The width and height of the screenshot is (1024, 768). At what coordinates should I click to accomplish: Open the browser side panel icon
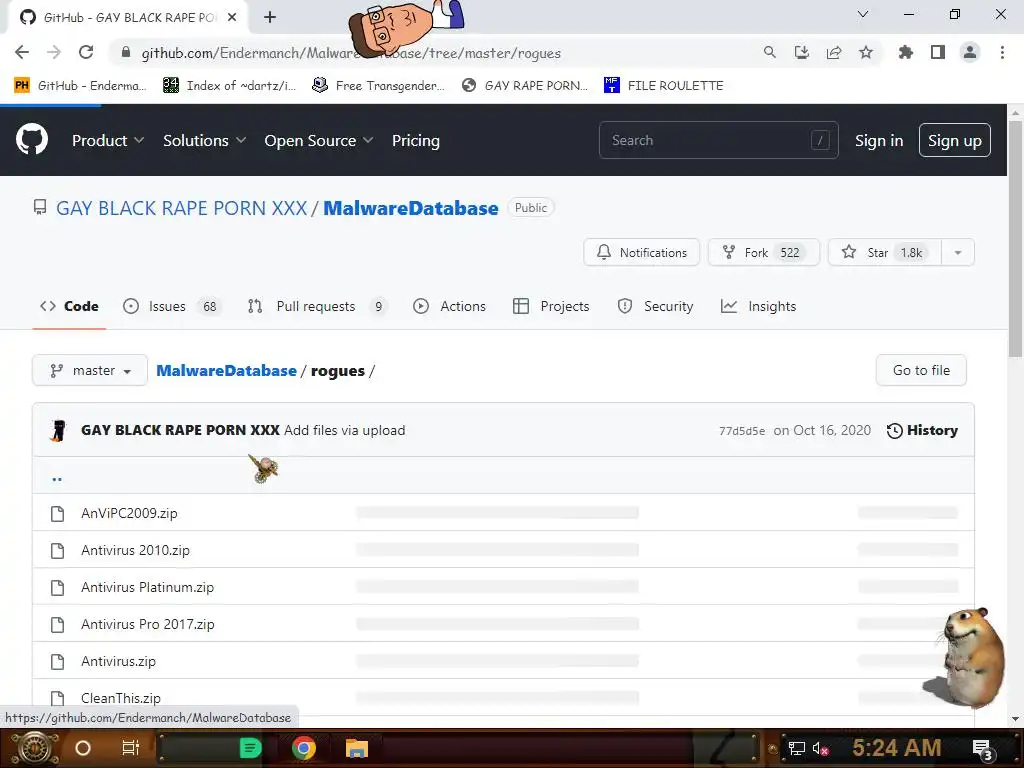[x=938, y=52]
